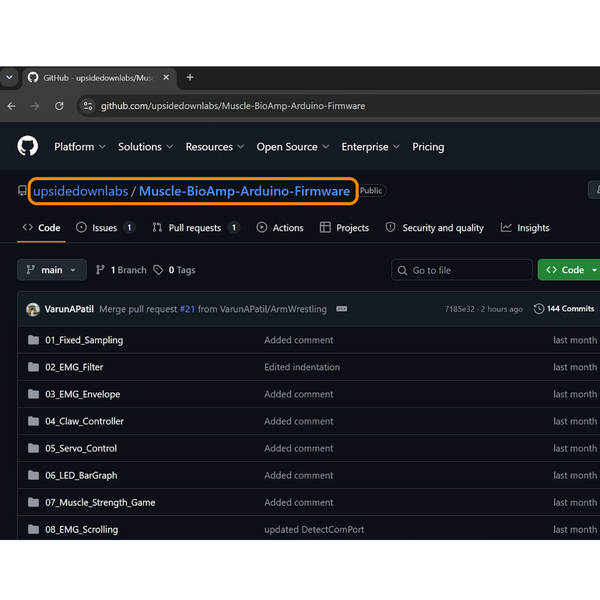Switch to the Pull requests tab
Screen dimensions: 600x600
[x=196, y=228]
